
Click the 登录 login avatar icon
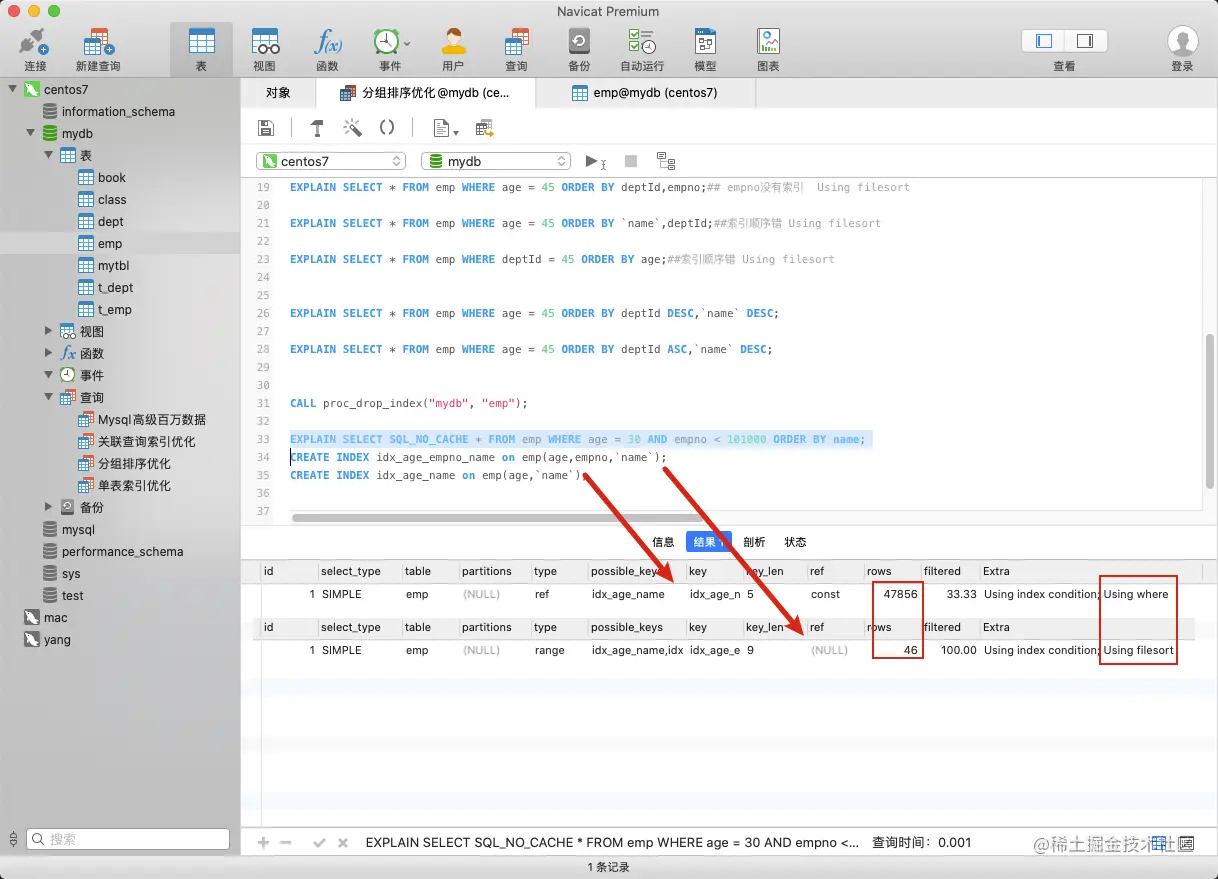pyautogui.click(x=1183, y=42)
